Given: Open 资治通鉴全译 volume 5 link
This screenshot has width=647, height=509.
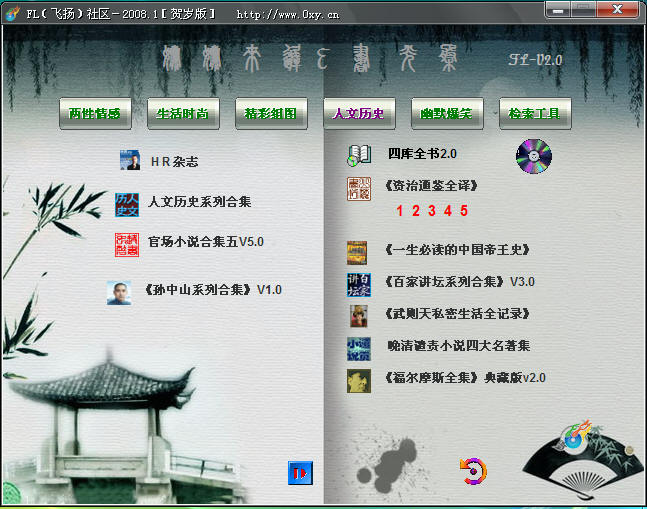Looking at the screenshot, I should 464,211.
